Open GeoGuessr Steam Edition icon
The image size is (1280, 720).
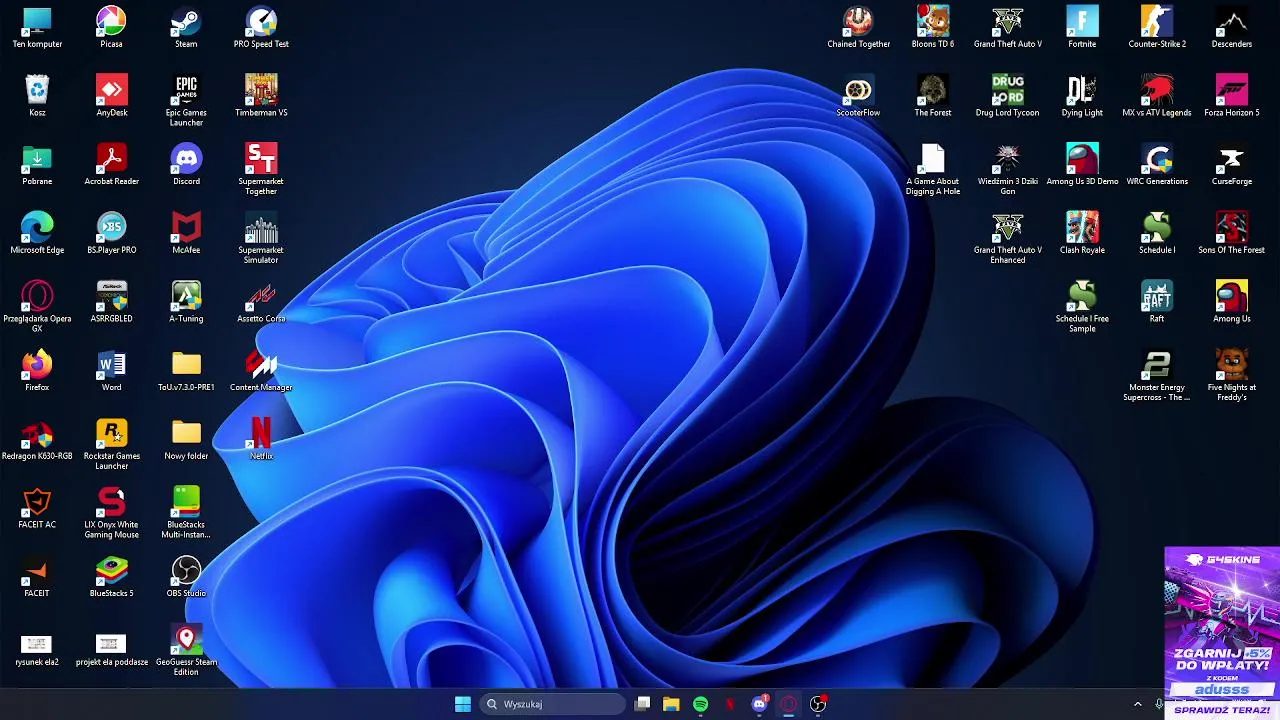click(x=186, y=650)
